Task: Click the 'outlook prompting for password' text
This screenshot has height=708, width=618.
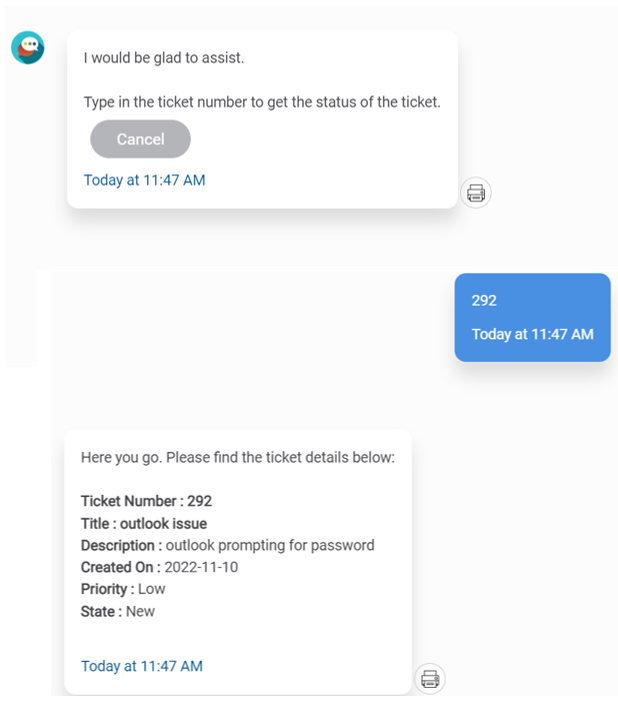Action: [270, 545]
